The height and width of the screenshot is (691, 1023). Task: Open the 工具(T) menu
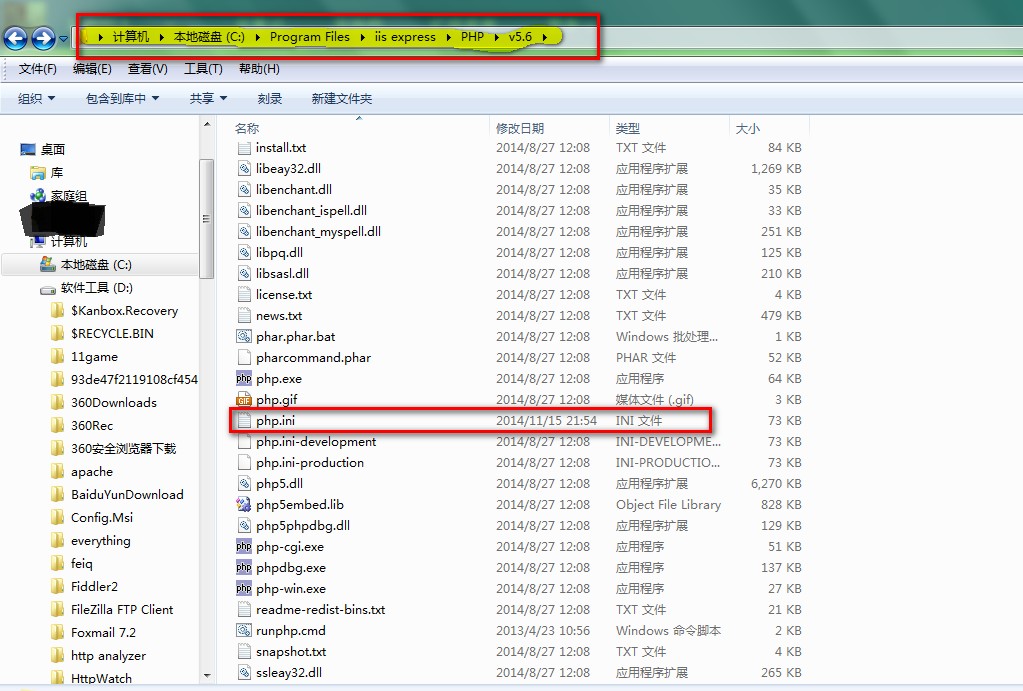[x=203, y=69]
